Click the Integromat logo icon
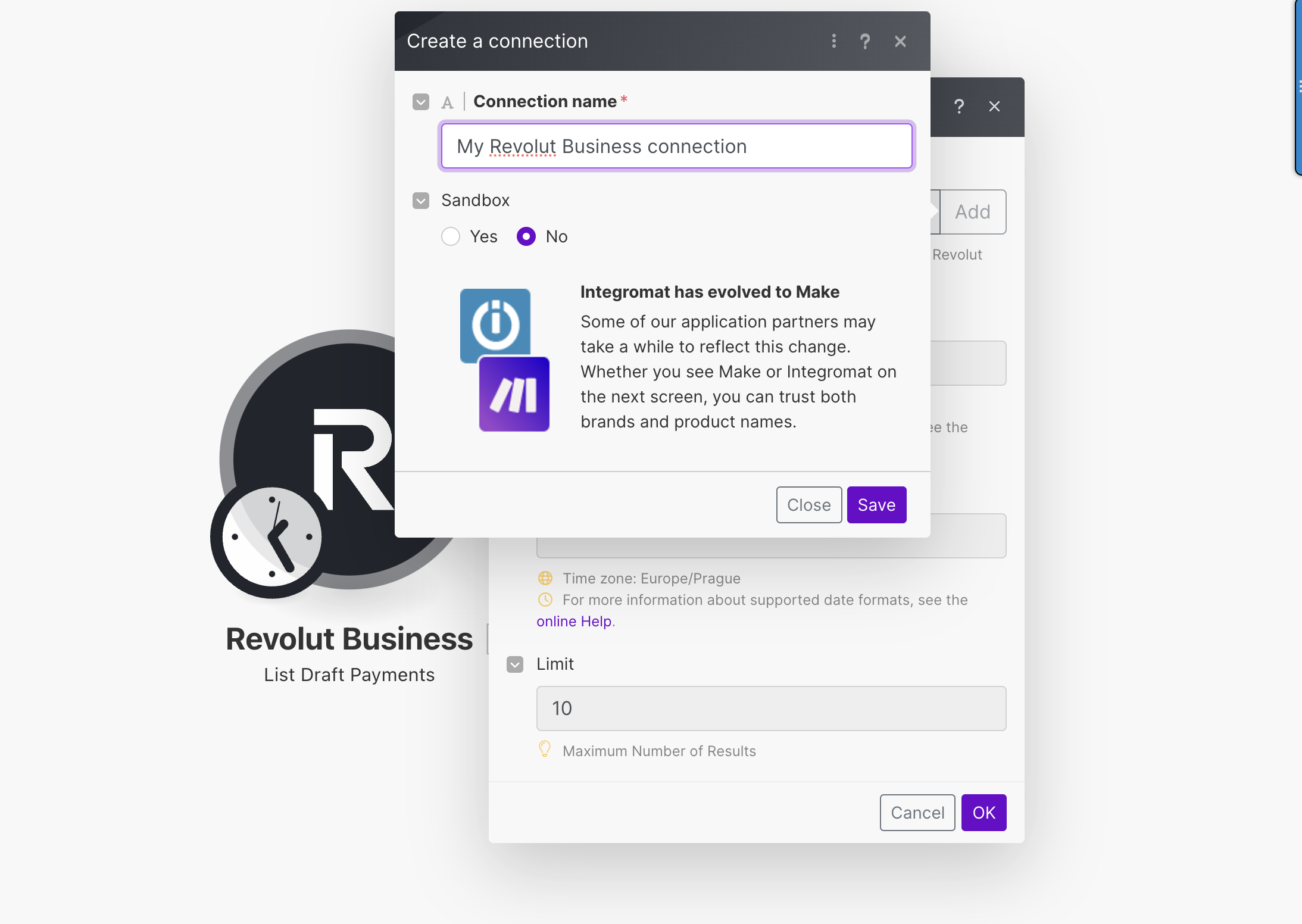Screen dimensions: 1302x924 point(495,325)
